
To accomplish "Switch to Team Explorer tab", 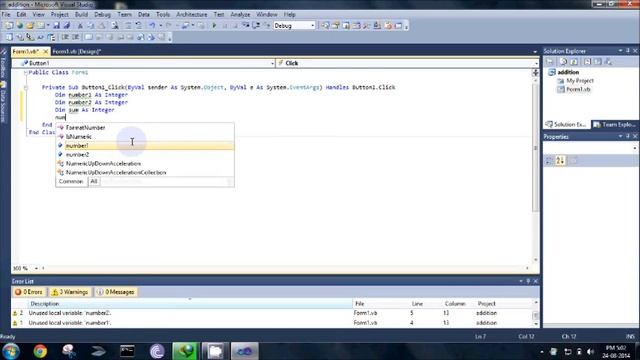I will point(615,124).
